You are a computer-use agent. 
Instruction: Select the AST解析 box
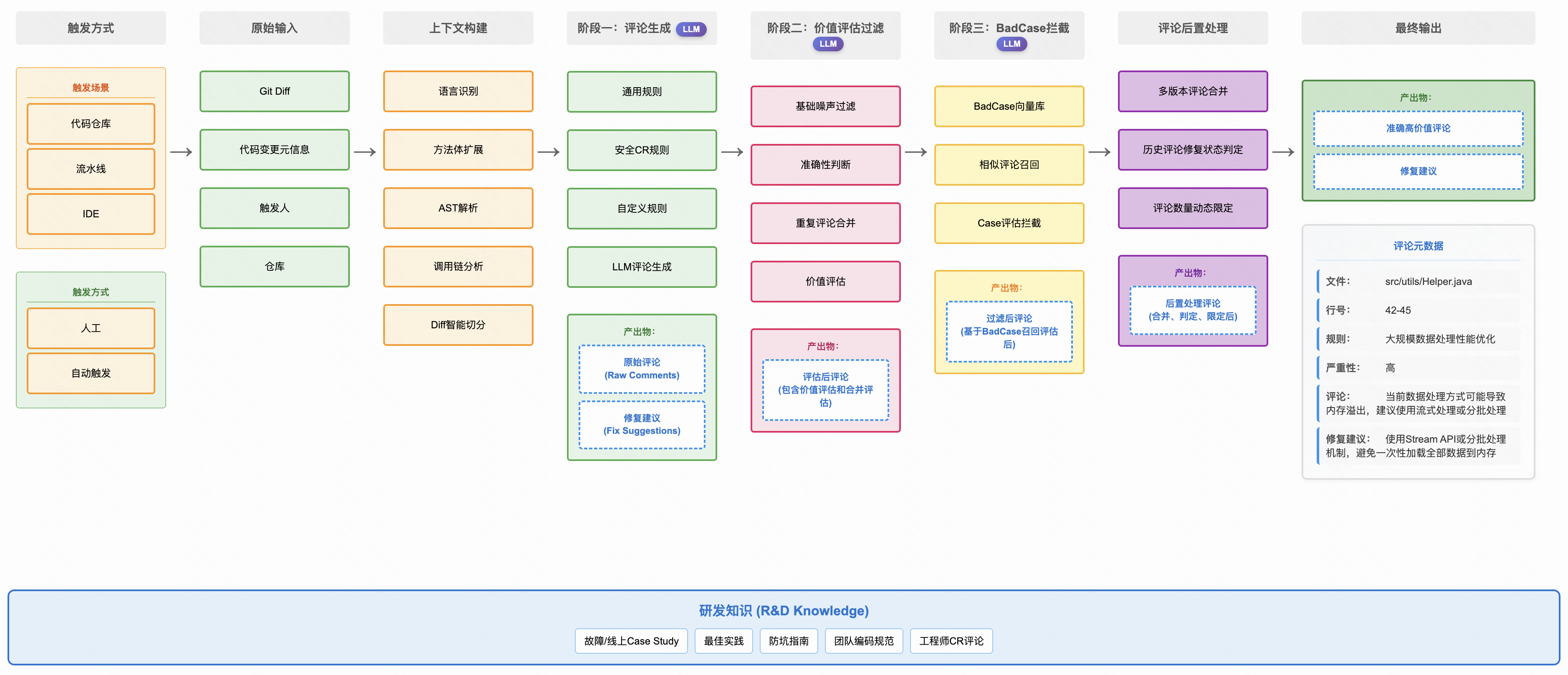point(458,208)
